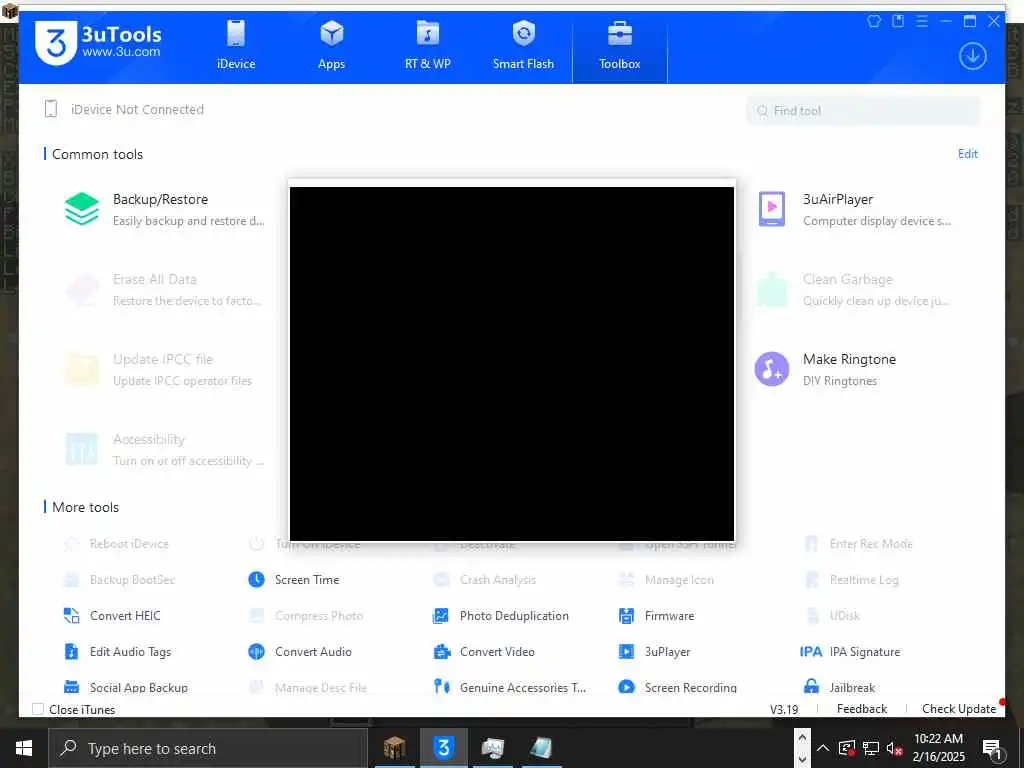Click the Backup BootSec label
The width and height of the screenshot is (1024, 768).
point(133,579)
